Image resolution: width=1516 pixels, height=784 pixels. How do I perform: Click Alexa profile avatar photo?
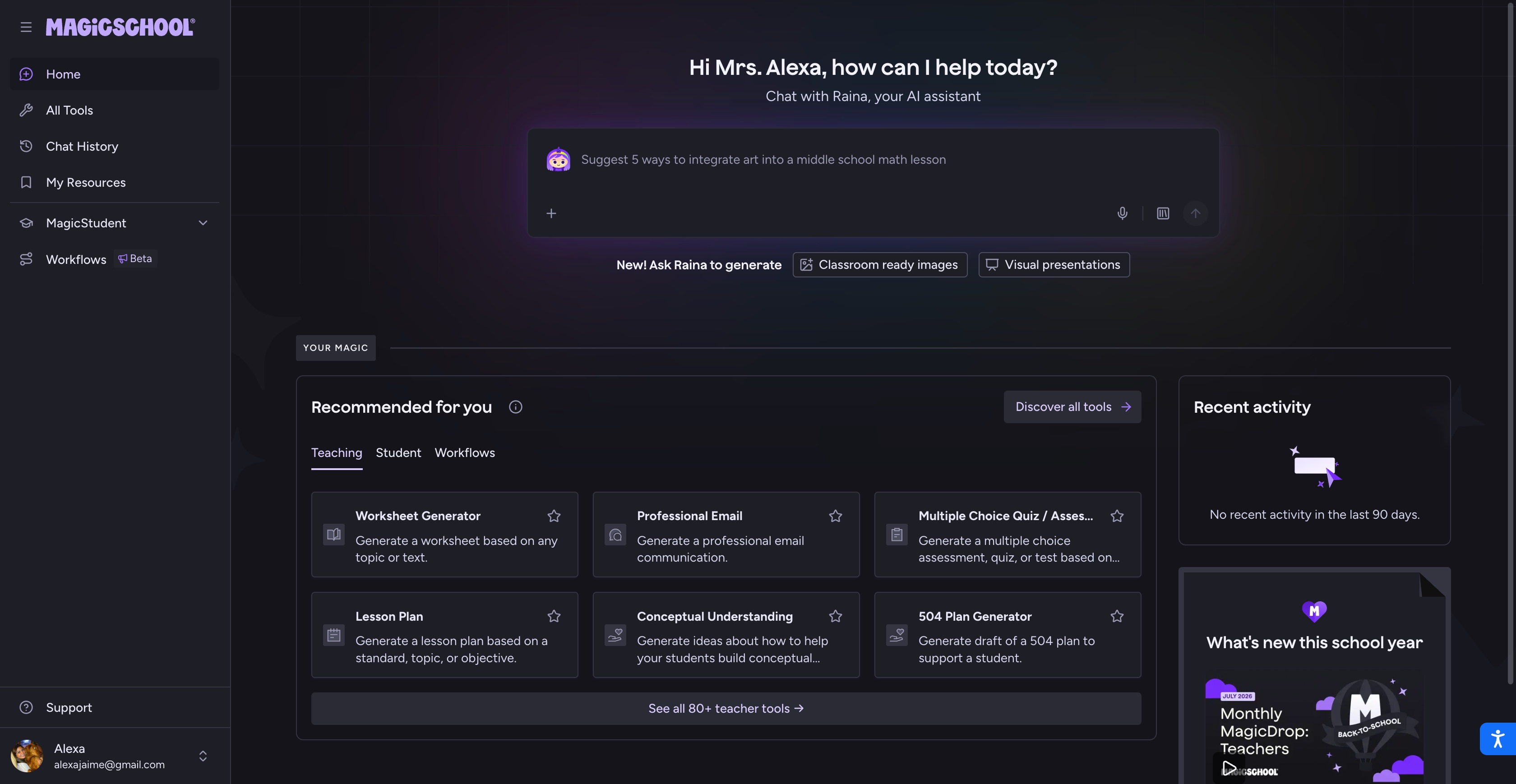[27, 756]
